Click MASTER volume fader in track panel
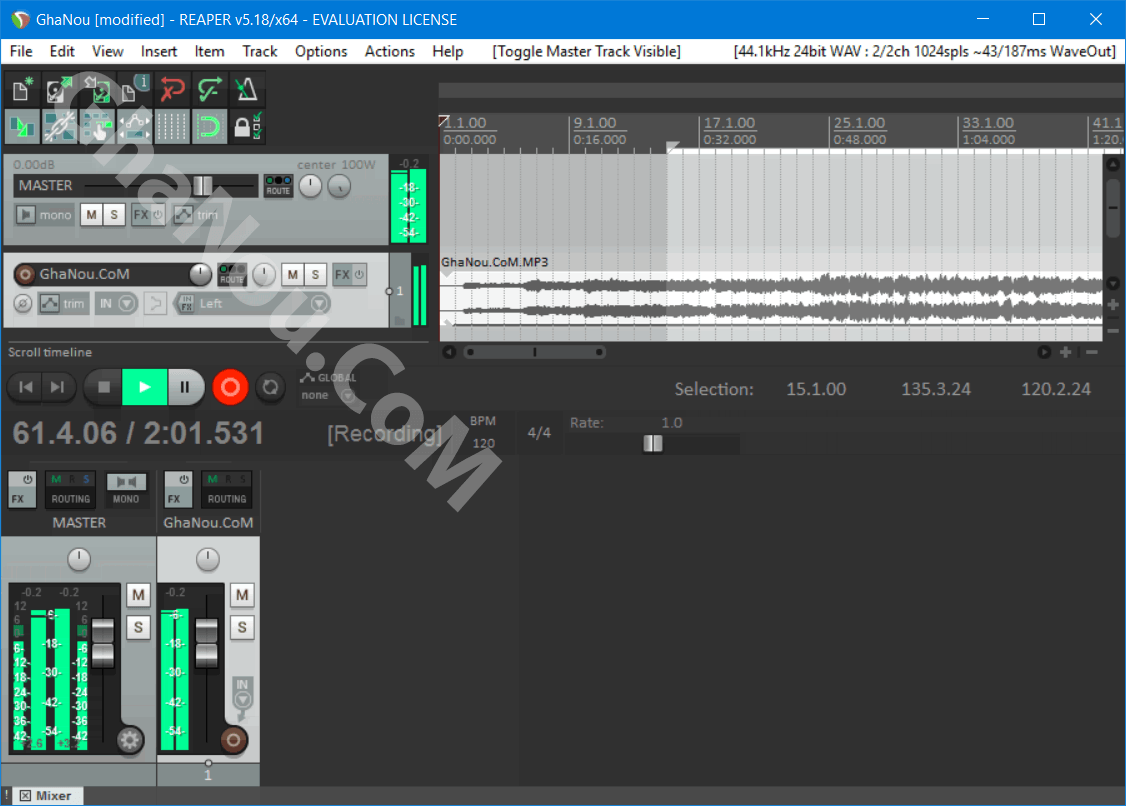This screenshot has height=806, width=1126. pyautogui.click(x=203, y=186)
